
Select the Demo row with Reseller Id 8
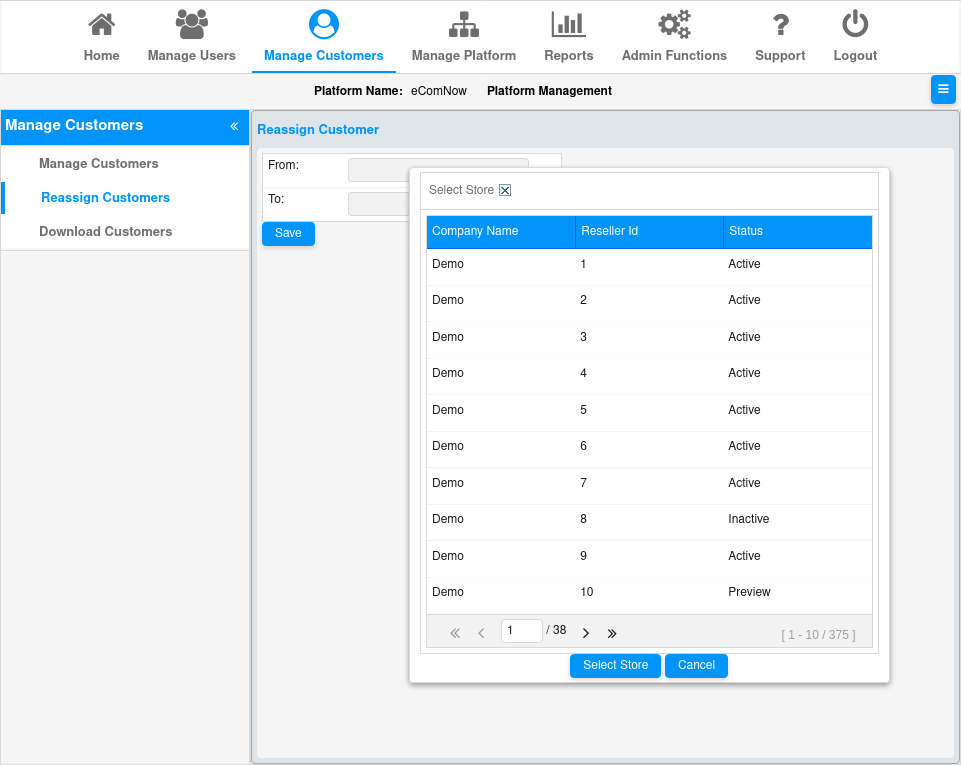point(600,518)
